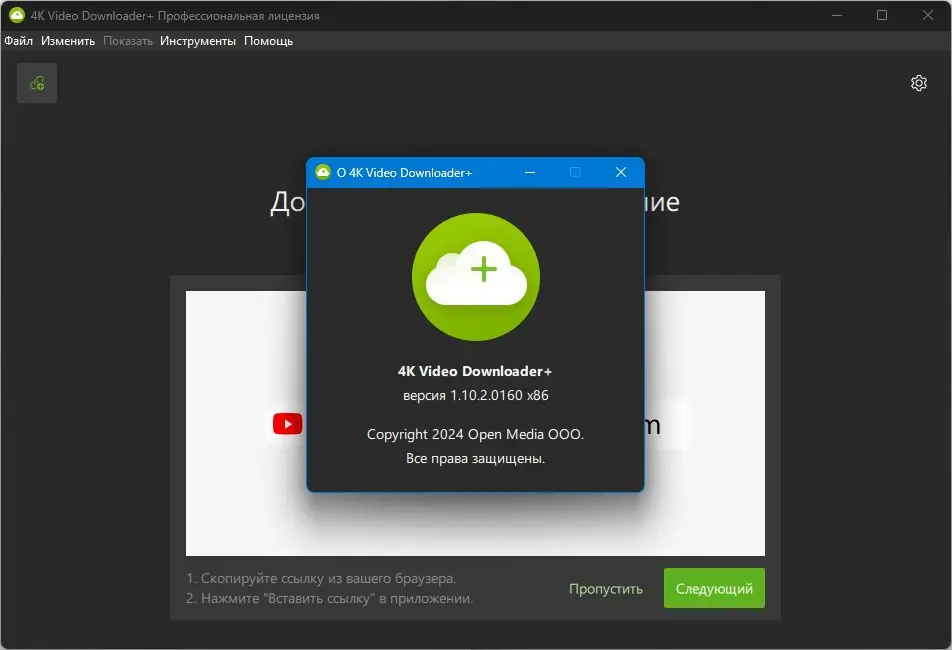Maximize the main 4K Video Downloader+ window
This screenshot has width=952, height=650.
click(x=882, y=15)
